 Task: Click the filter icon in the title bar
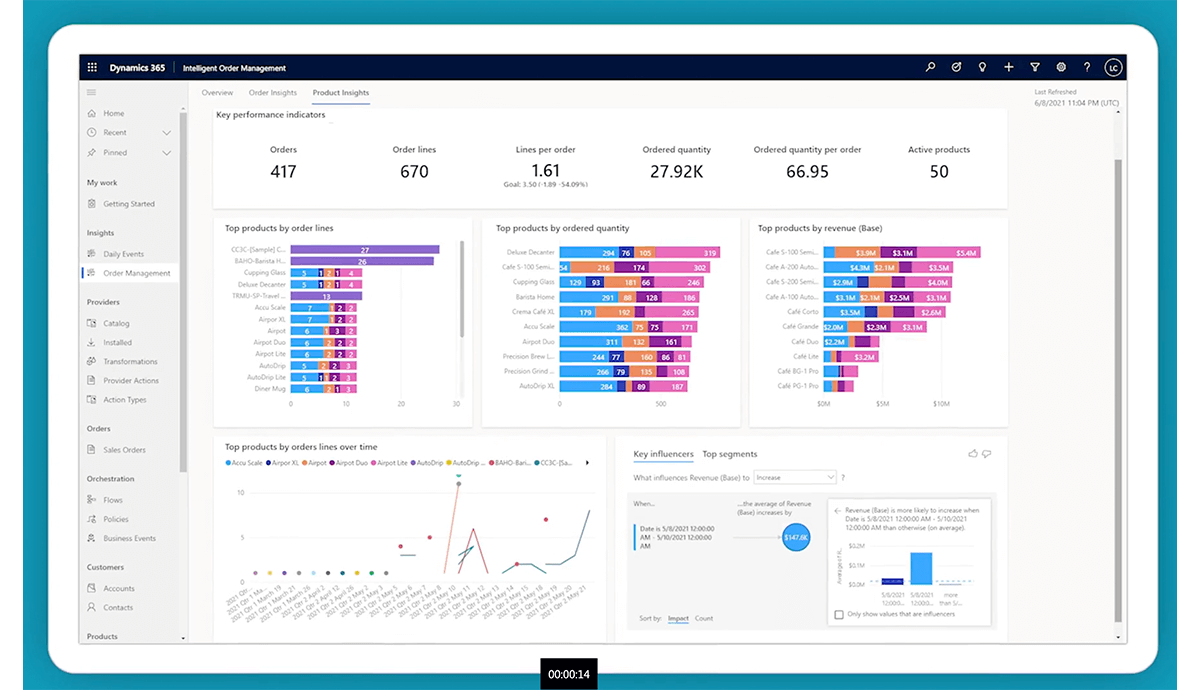coord(1035,67)
